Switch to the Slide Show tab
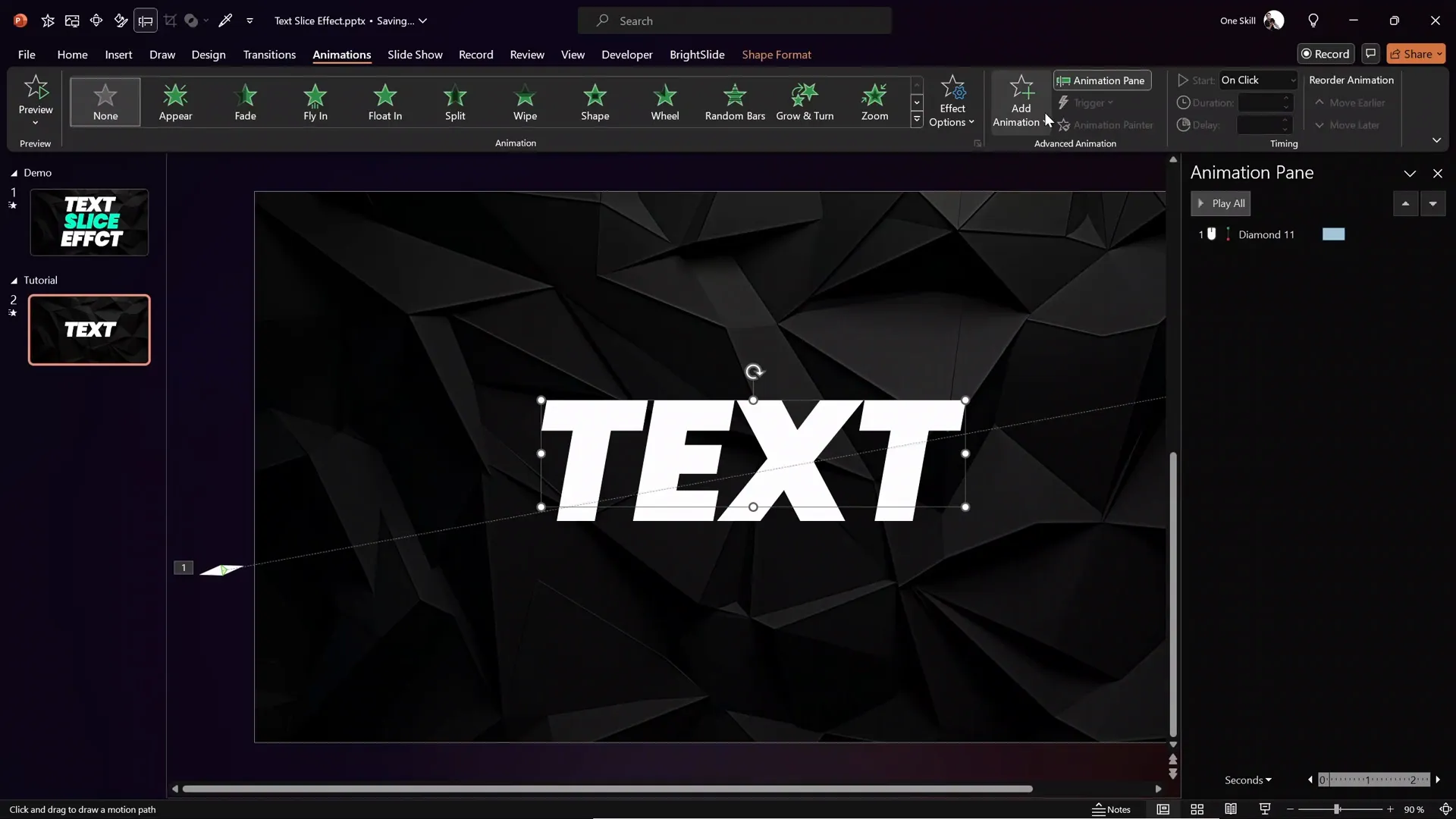The image size is (1456, 819). [x=415, y=55]
